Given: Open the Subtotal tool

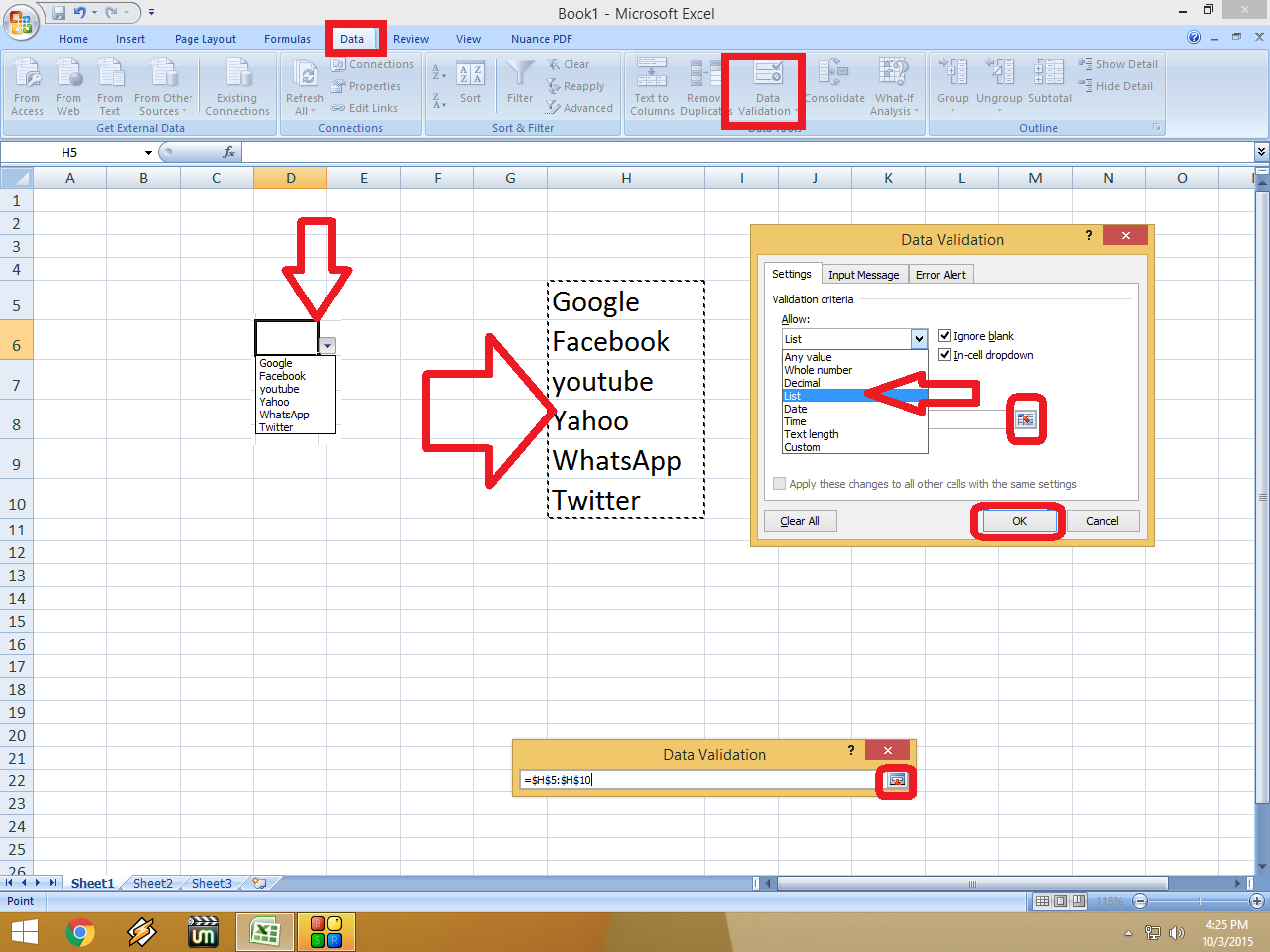Looking at the screenshot, I should tap(1049, 86).
